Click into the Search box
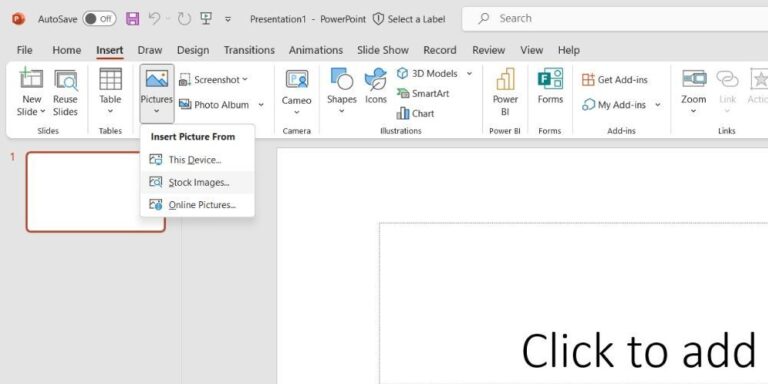The width and height of the screenshot is (768, 384). tap(615, 19)
